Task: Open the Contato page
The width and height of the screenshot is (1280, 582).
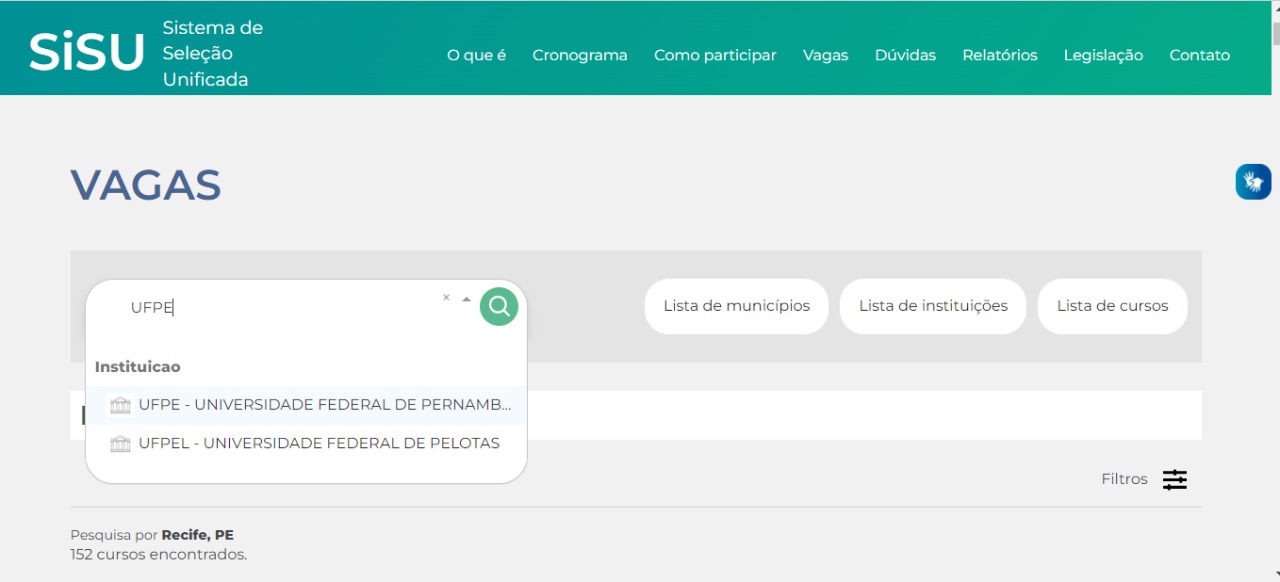Action: click(x=1199, y=55)
